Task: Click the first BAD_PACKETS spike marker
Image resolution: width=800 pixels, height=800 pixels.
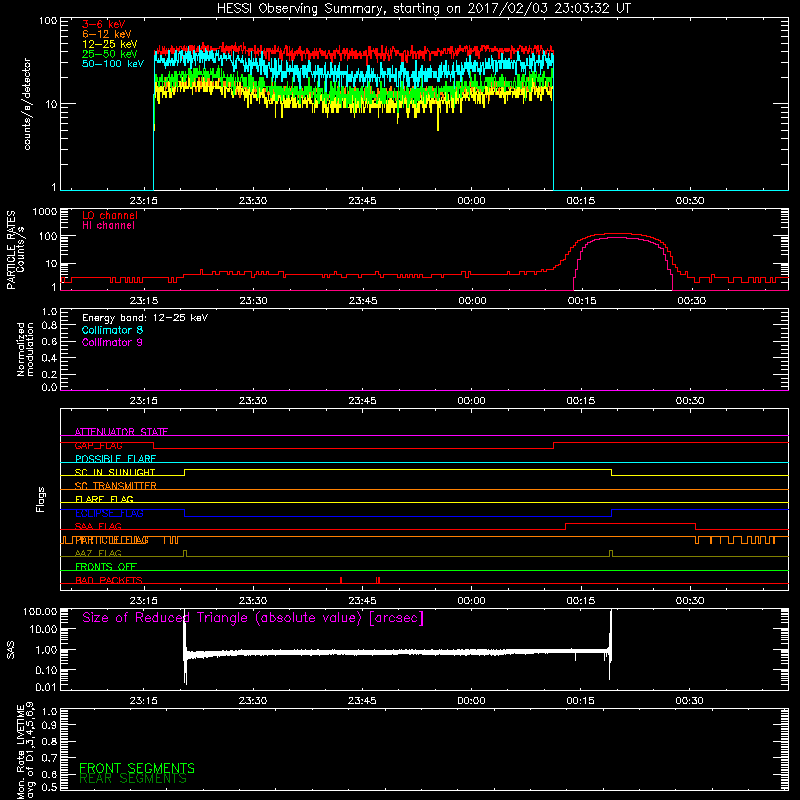Action: click(x=341, y=580)
